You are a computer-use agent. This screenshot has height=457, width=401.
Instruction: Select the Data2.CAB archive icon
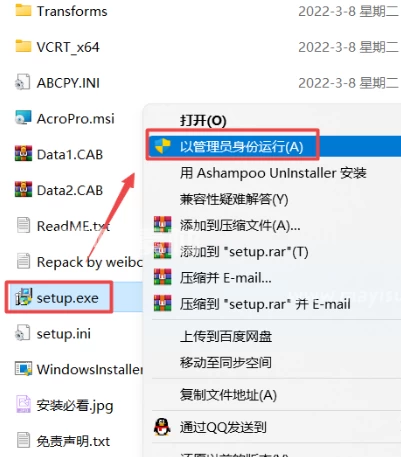pos(23,190)
